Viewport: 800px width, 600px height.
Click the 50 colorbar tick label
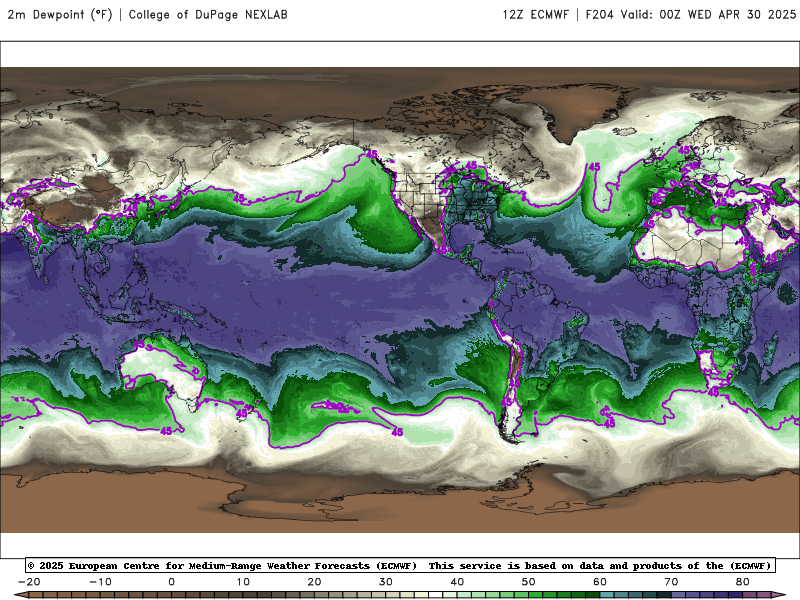pyautogui.click(x=529, y=582)
